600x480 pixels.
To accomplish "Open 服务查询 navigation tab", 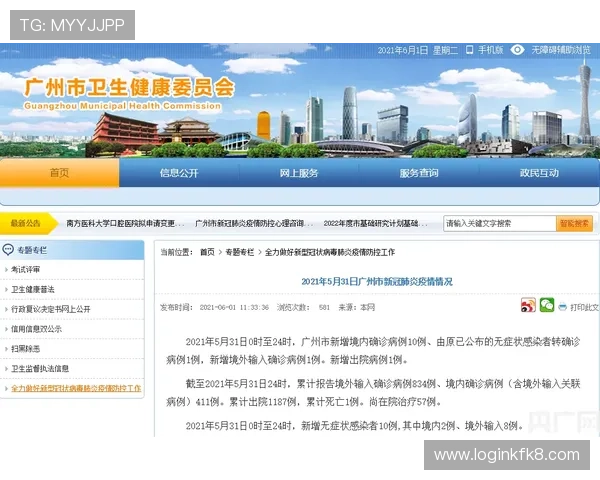I will coord(419,173).
